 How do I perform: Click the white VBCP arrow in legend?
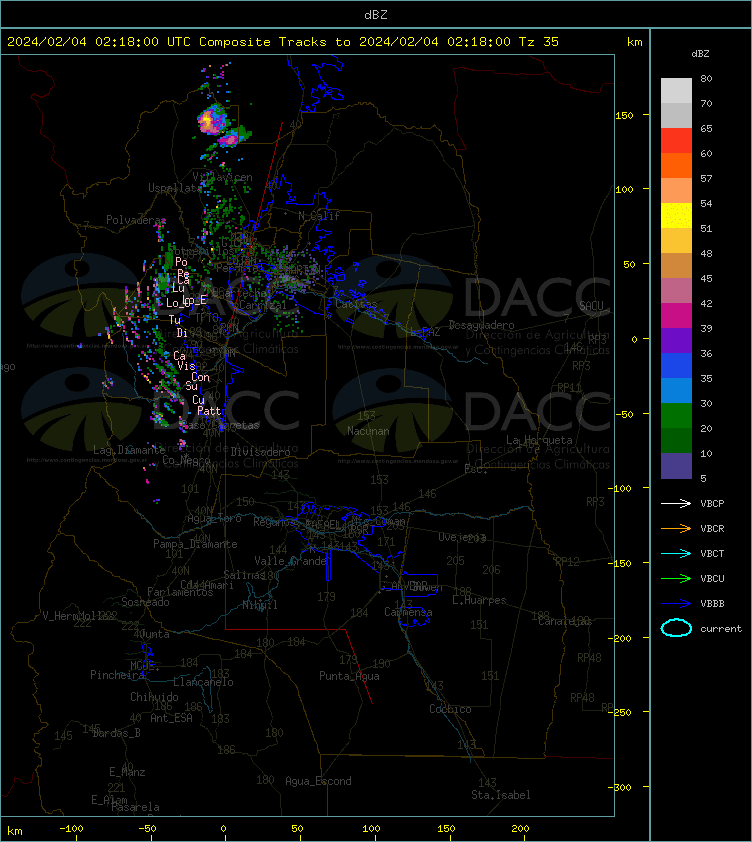[x=676, y=503]
